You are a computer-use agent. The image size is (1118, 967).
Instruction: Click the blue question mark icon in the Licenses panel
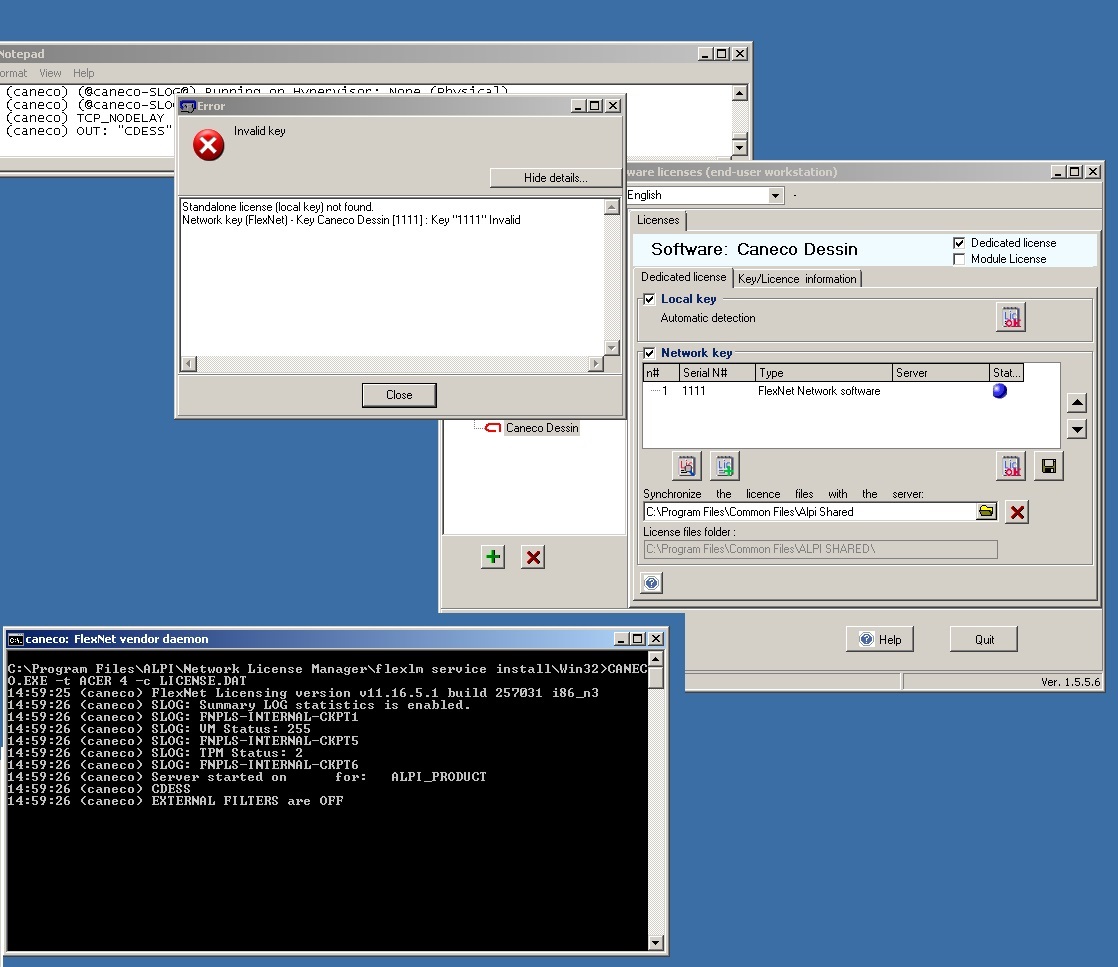651,583
